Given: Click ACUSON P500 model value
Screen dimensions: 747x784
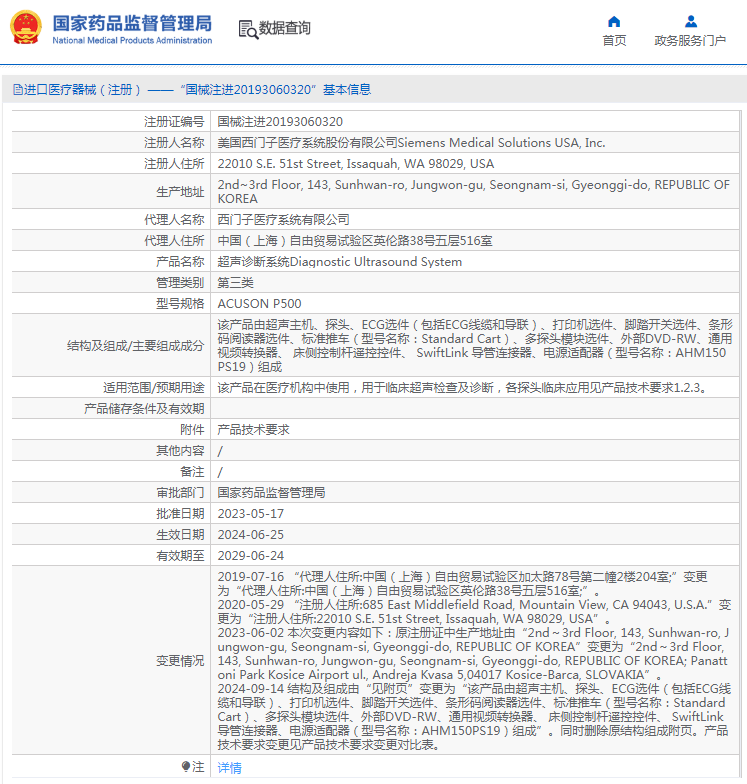Looking at the screenshot, I should coord(260,304).
